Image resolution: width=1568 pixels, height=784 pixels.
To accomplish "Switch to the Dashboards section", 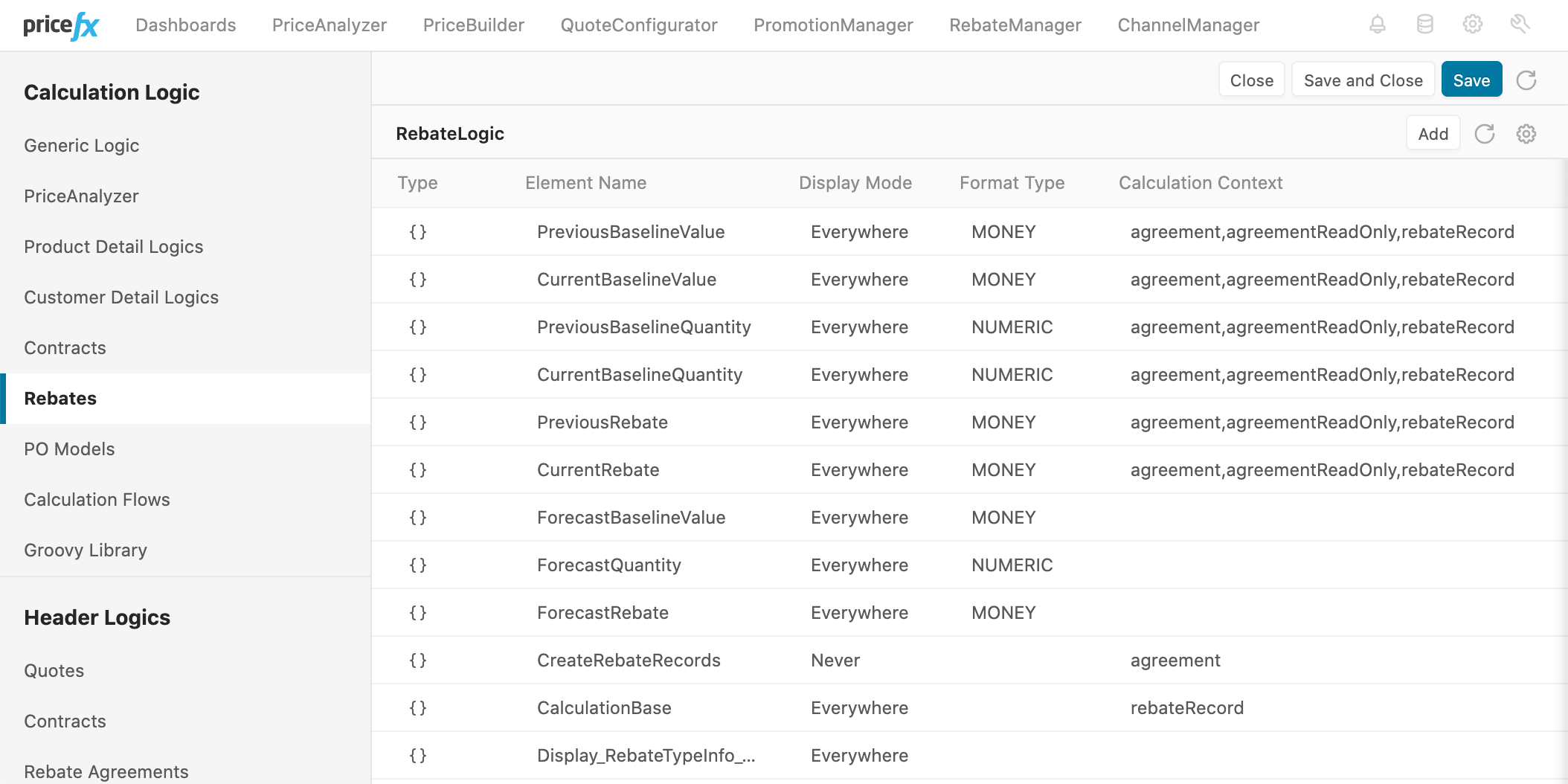I will (x=185, y=25).
